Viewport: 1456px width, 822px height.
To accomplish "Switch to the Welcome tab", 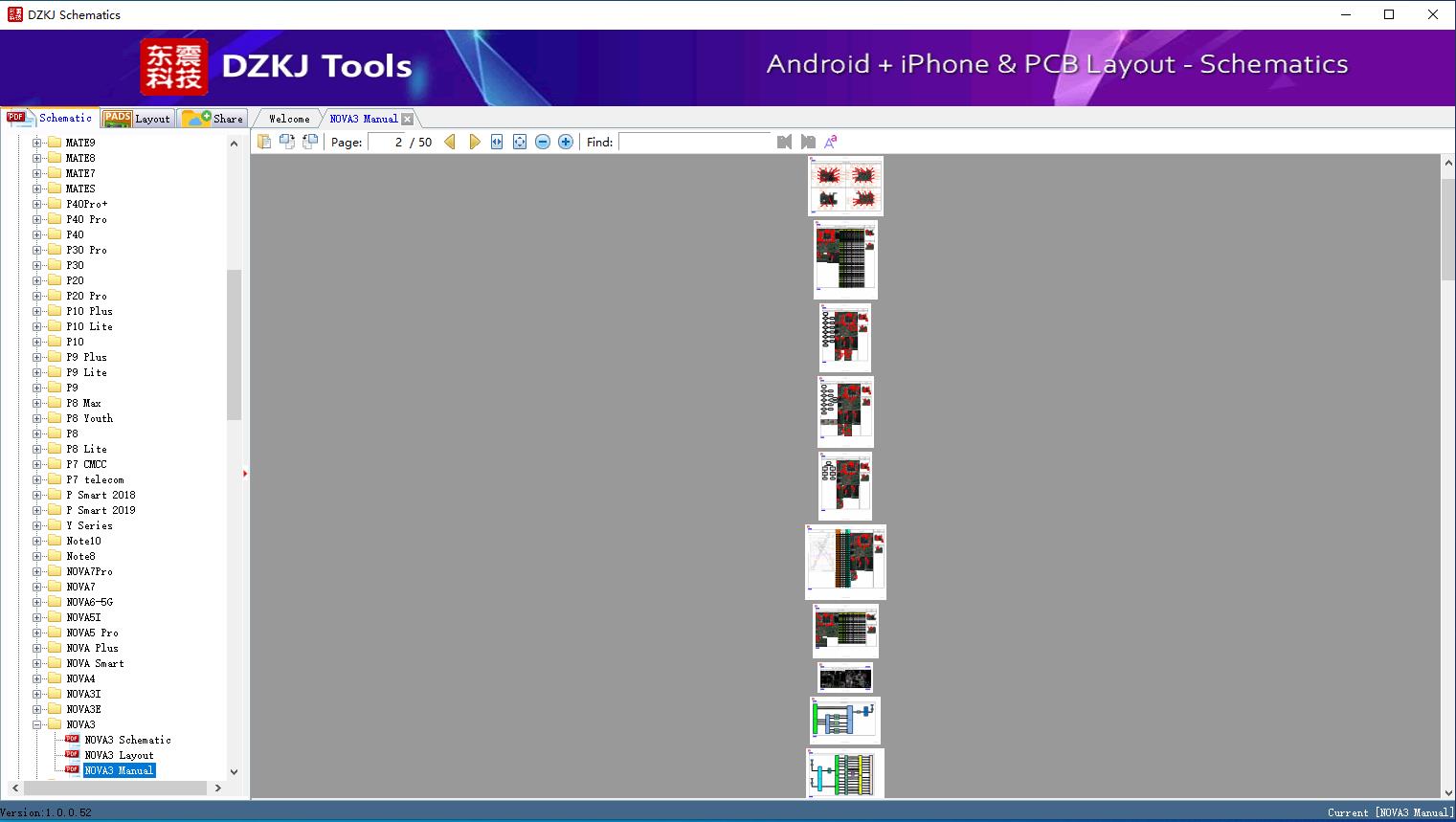I will coord(289,119).
